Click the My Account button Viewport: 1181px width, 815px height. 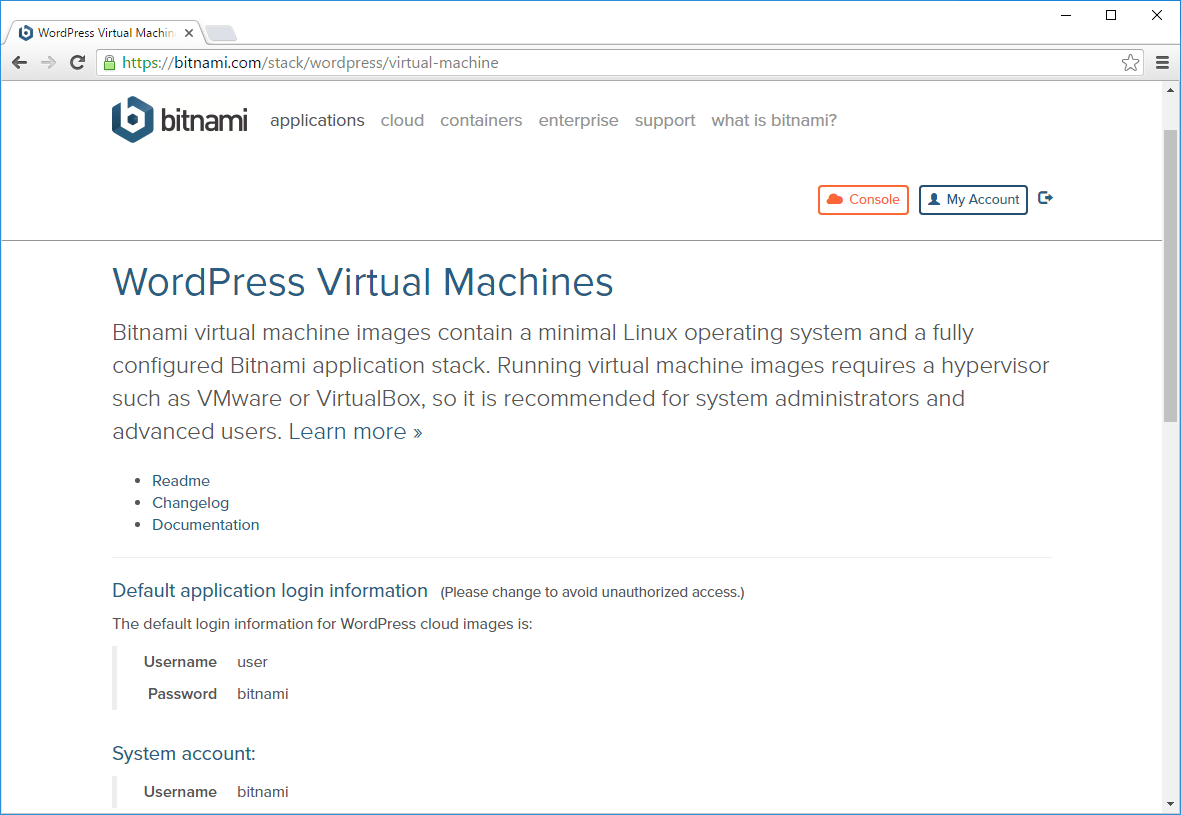pyautogui.click(x=973, y=200)
